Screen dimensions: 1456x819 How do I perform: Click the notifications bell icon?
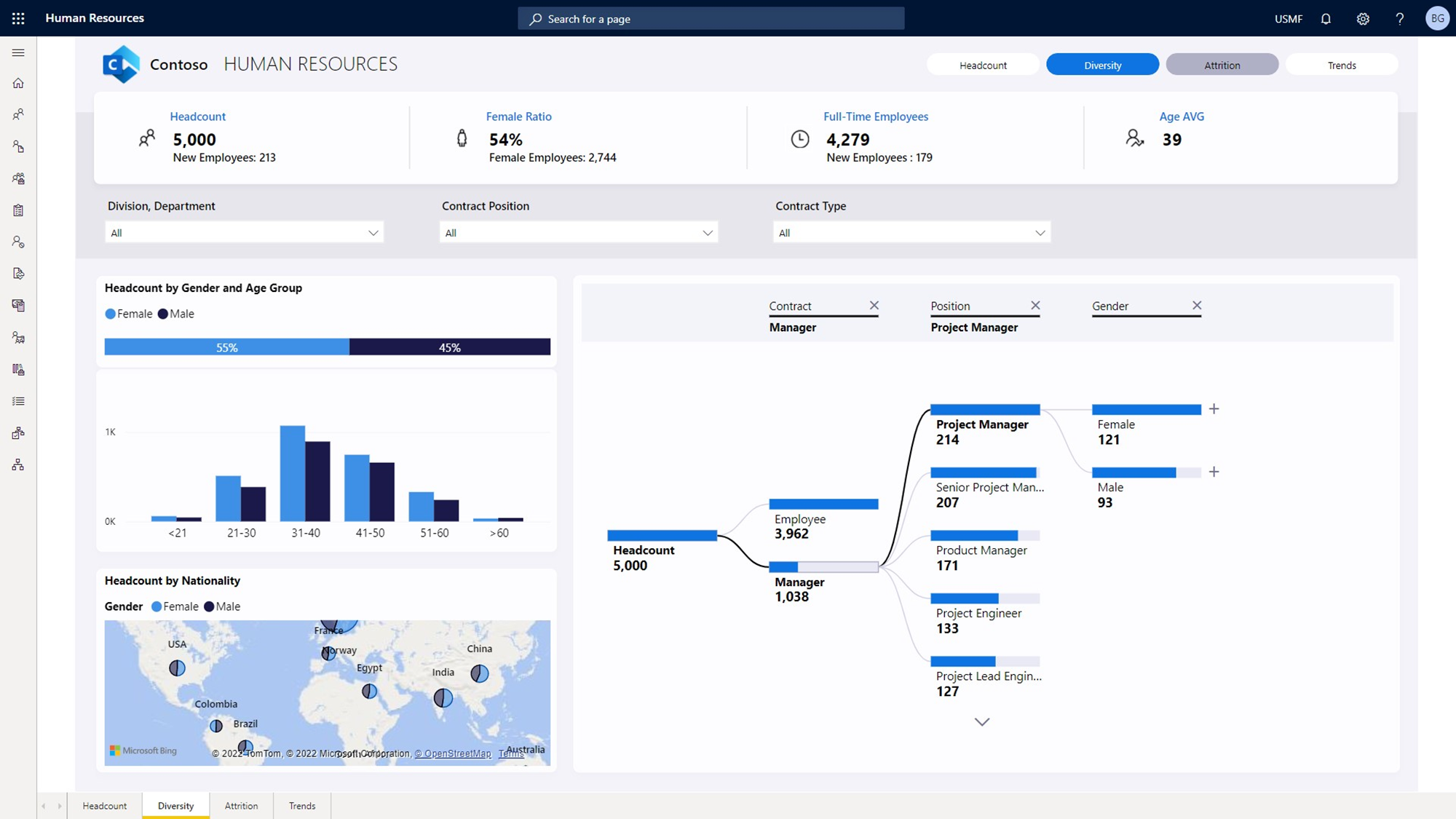(1326, 19)
